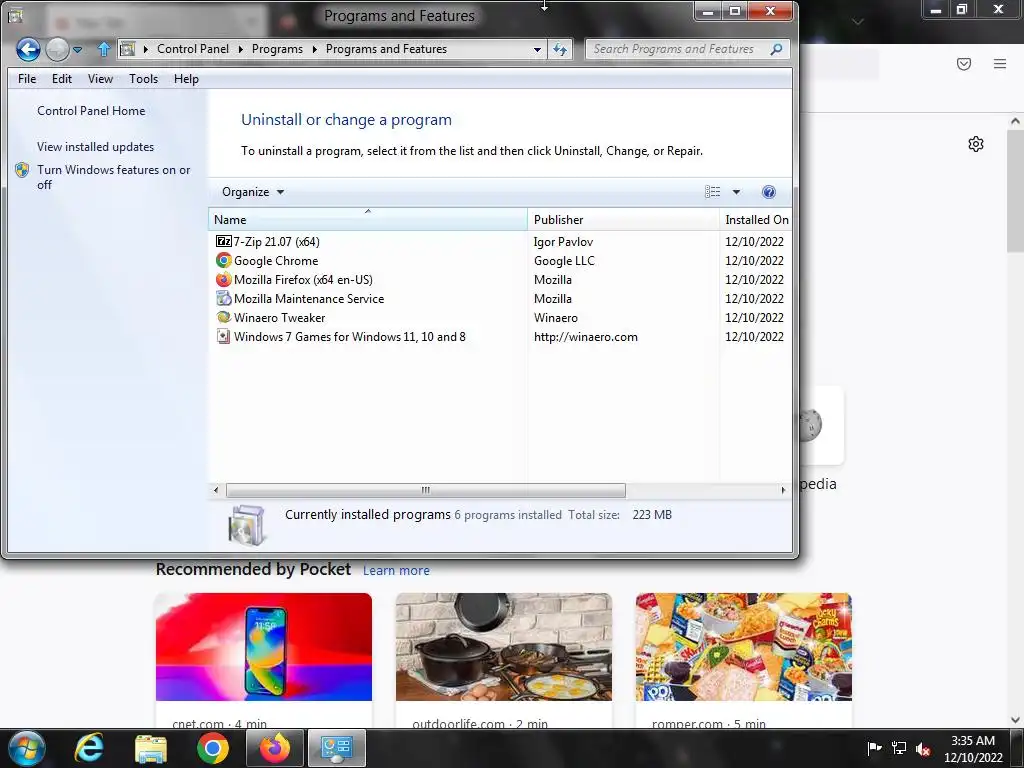Click the Up one level arrow
Image resolution: width=1024 pixels, height=768 pixels.
point(104,49)
